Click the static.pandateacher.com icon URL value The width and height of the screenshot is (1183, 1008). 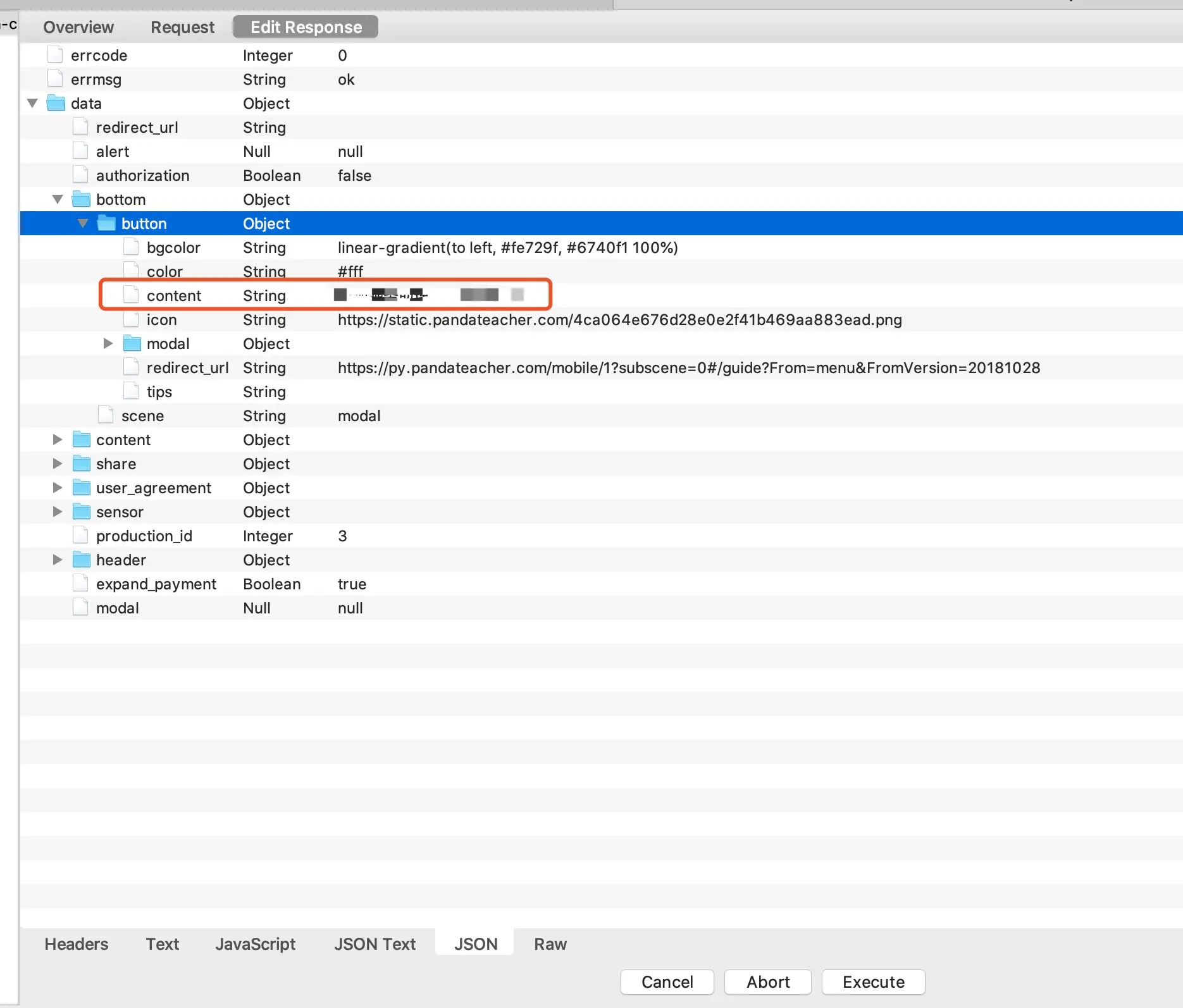619,319
